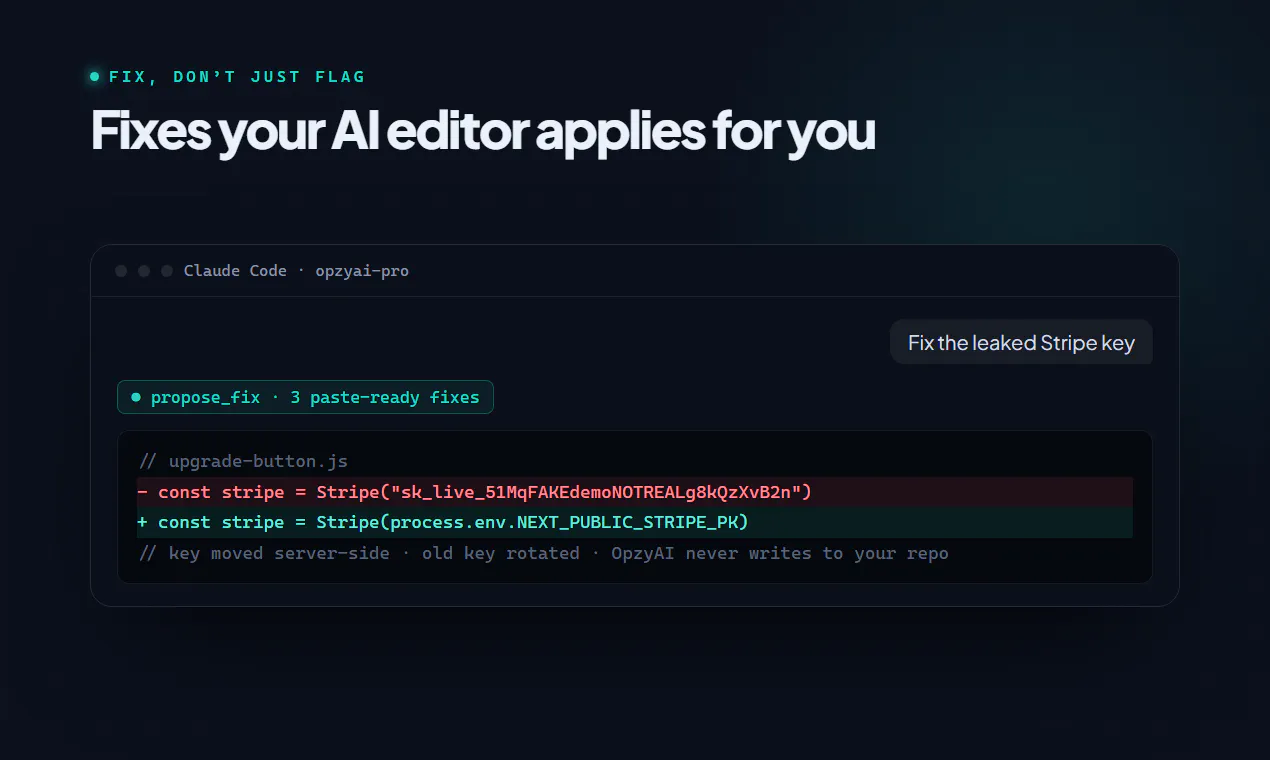Click the '// key moved server-side' comment line

point(543,553)
